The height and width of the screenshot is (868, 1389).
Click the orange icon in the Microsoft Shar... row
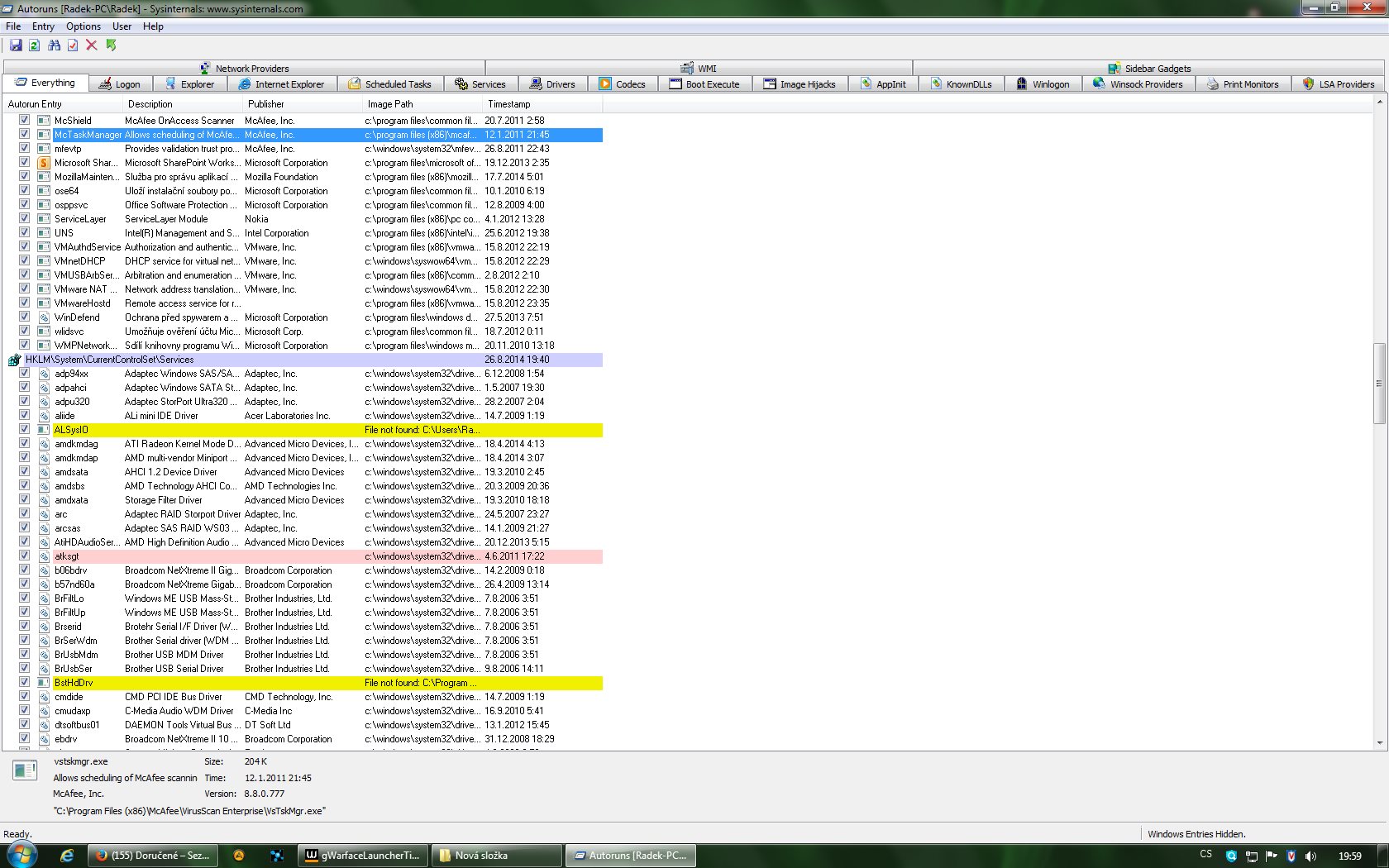[45, 163]
